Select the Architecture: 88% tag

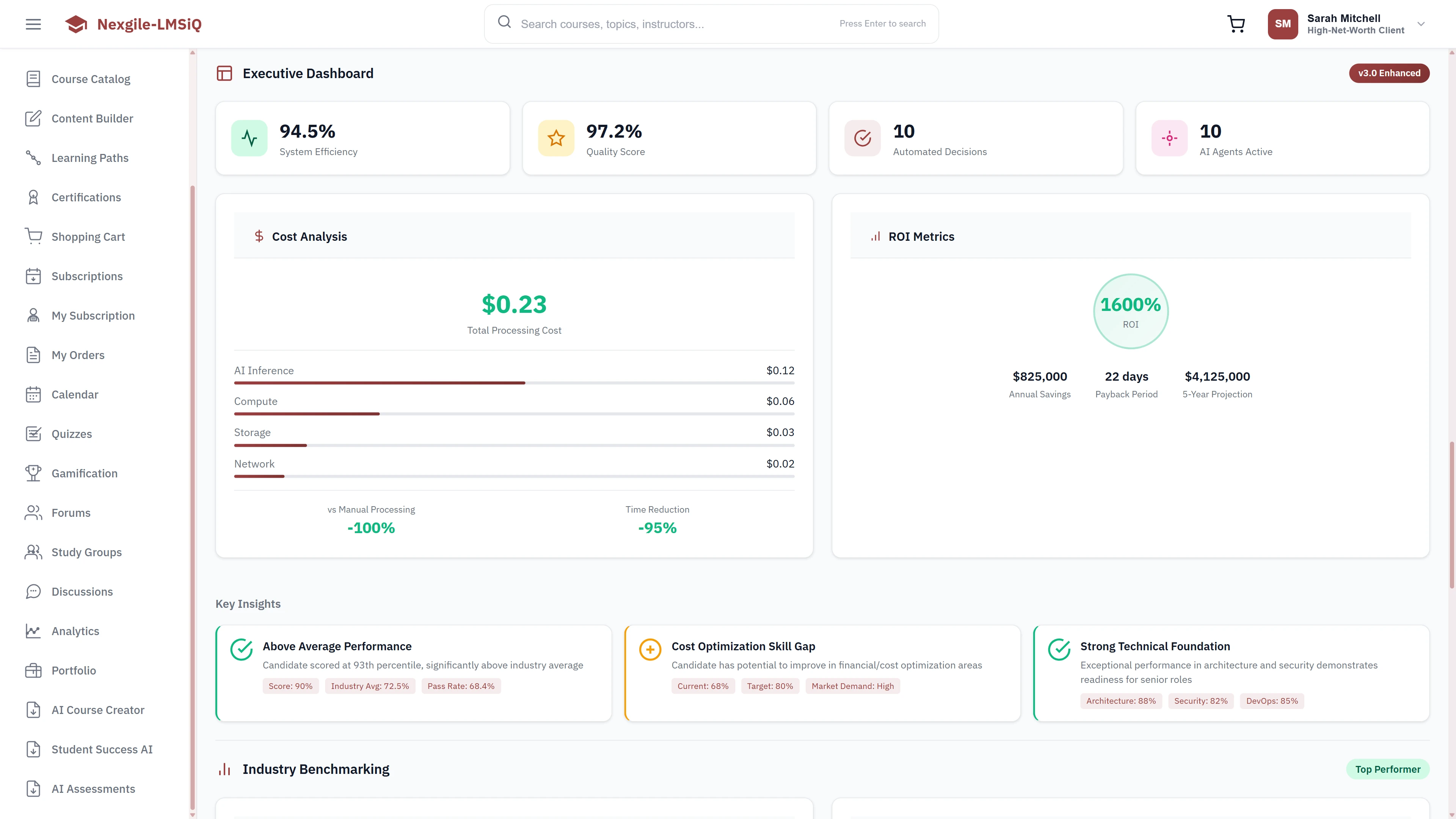point(1121,700)
